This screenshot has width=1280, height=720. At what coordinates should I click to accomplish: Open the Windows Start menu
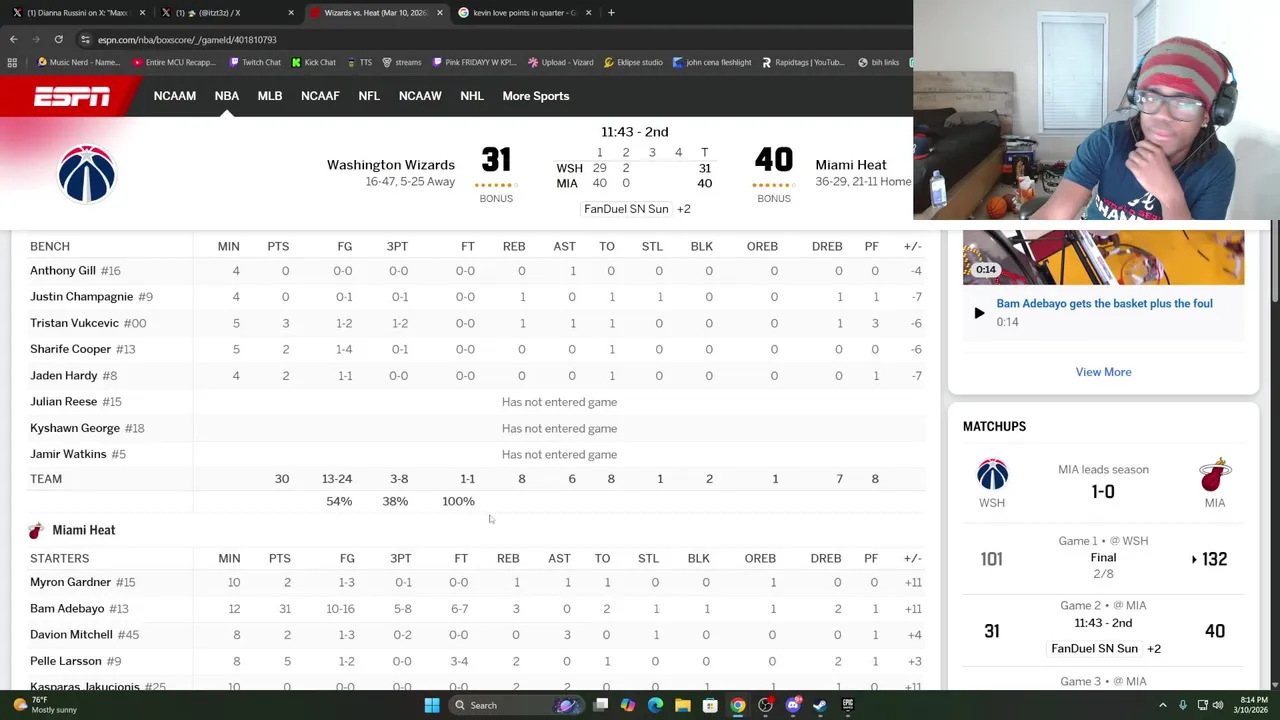(x=432, y=705)
